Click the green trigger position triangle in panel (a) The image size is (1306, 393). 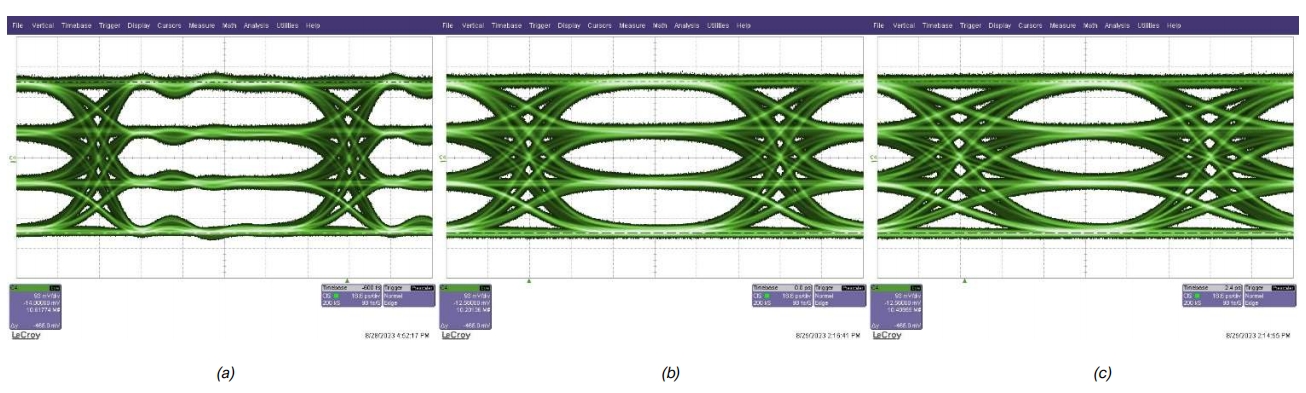pyautogui.click(x=347, y=280)
